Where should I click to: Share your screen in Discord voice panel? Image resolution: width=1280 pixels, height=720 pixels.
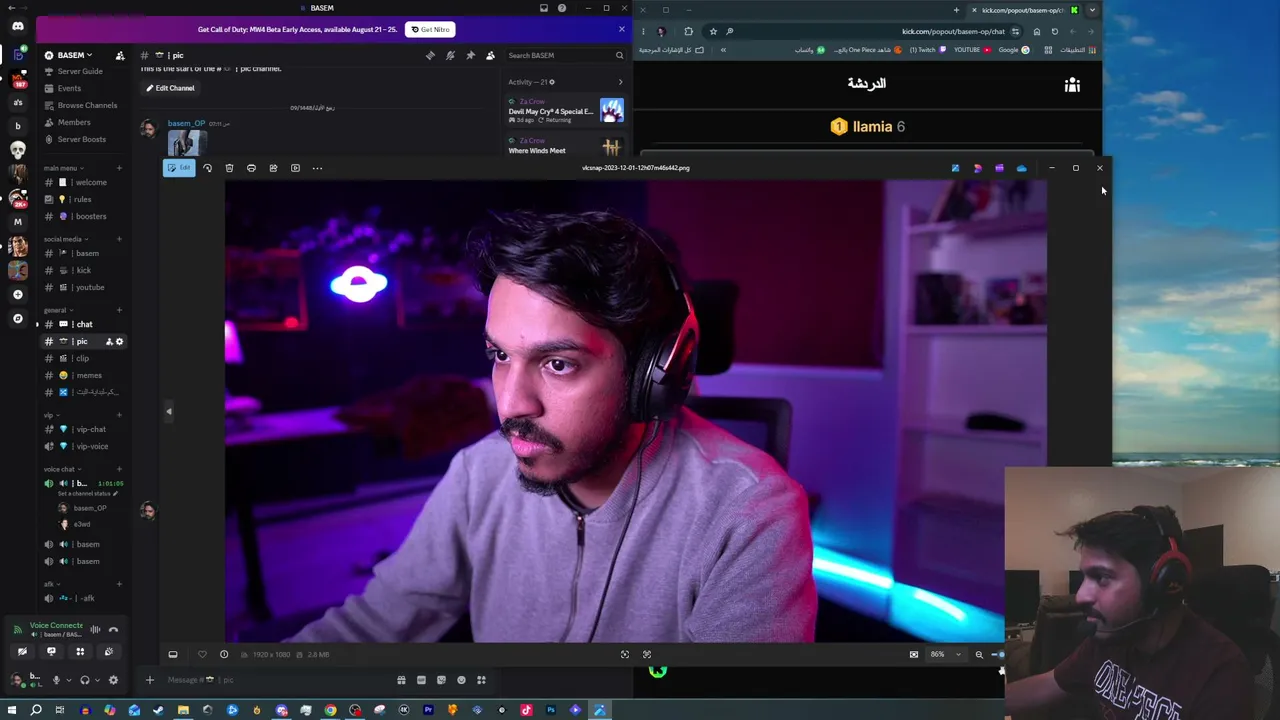[x=51, y=652]
